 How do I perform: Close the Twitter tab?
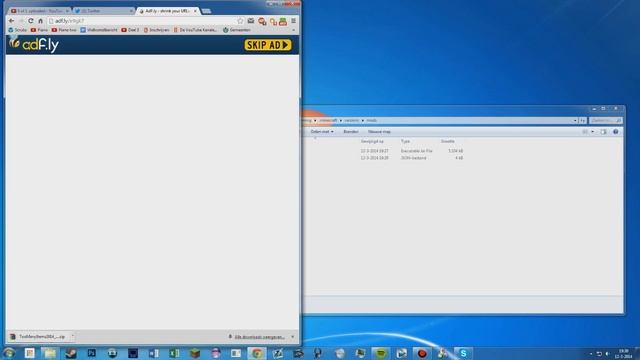coord(131,11)
